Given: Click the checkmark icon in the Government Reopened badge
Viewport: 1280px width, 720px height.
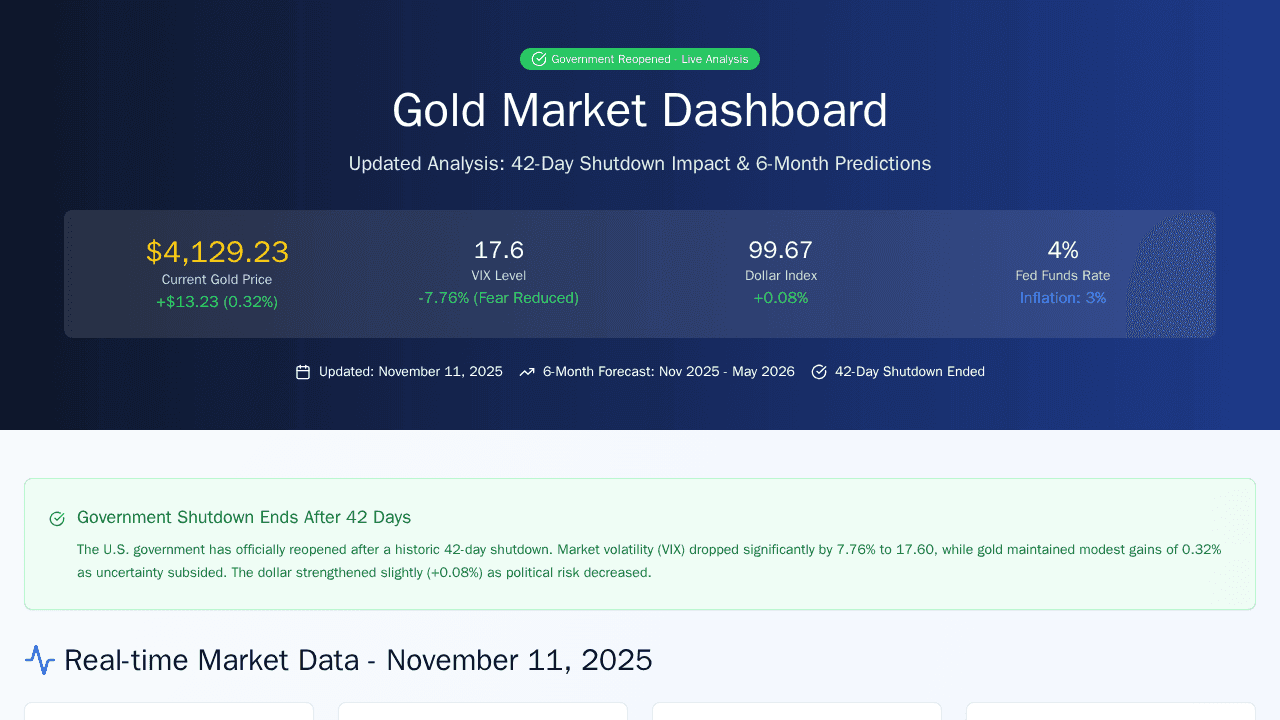Looking at the screenshot, I should tap(539, 59).
